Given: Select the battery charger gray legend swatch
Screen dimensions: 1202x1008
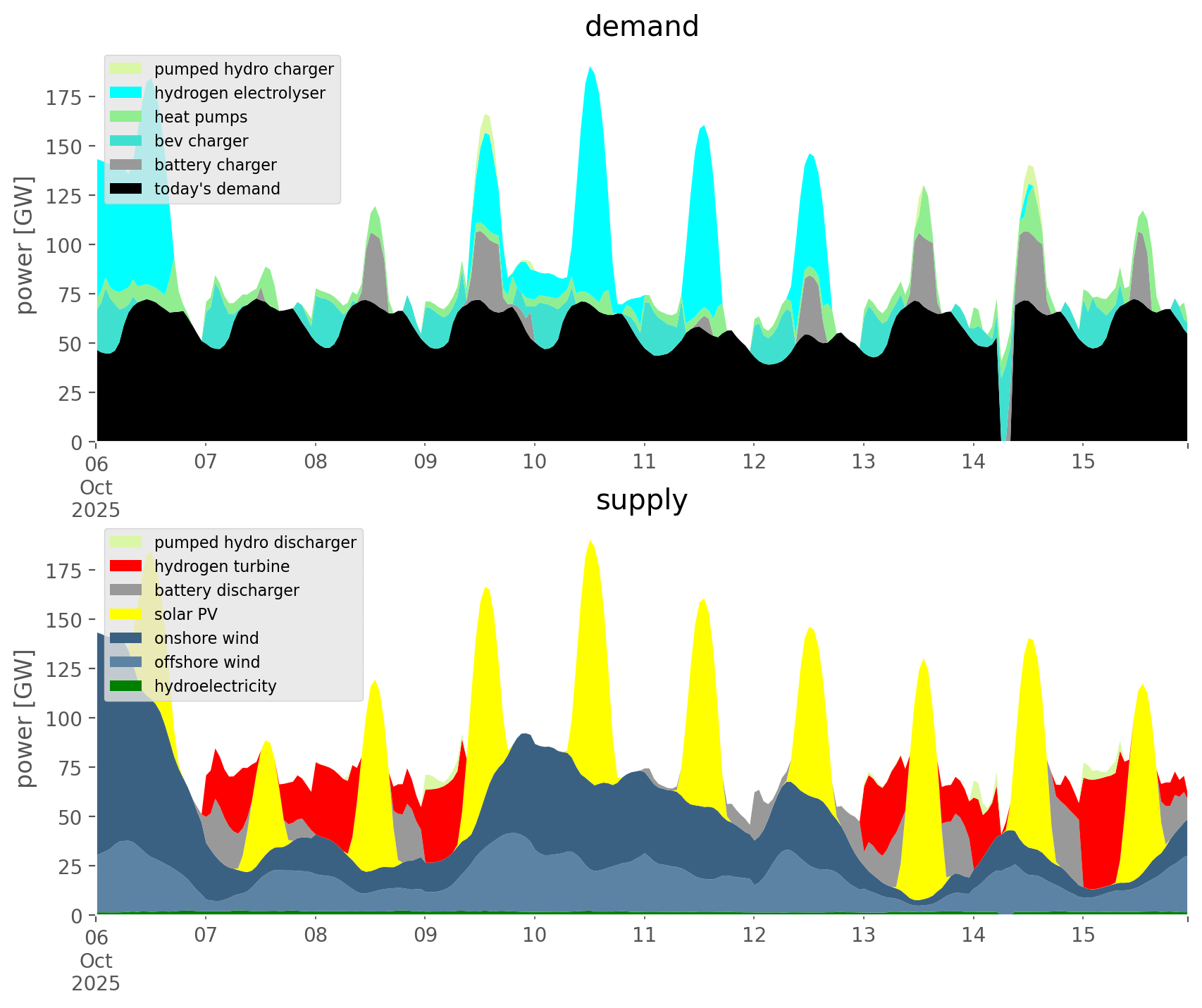Looking at the screenshot, I should click(126, 165).
